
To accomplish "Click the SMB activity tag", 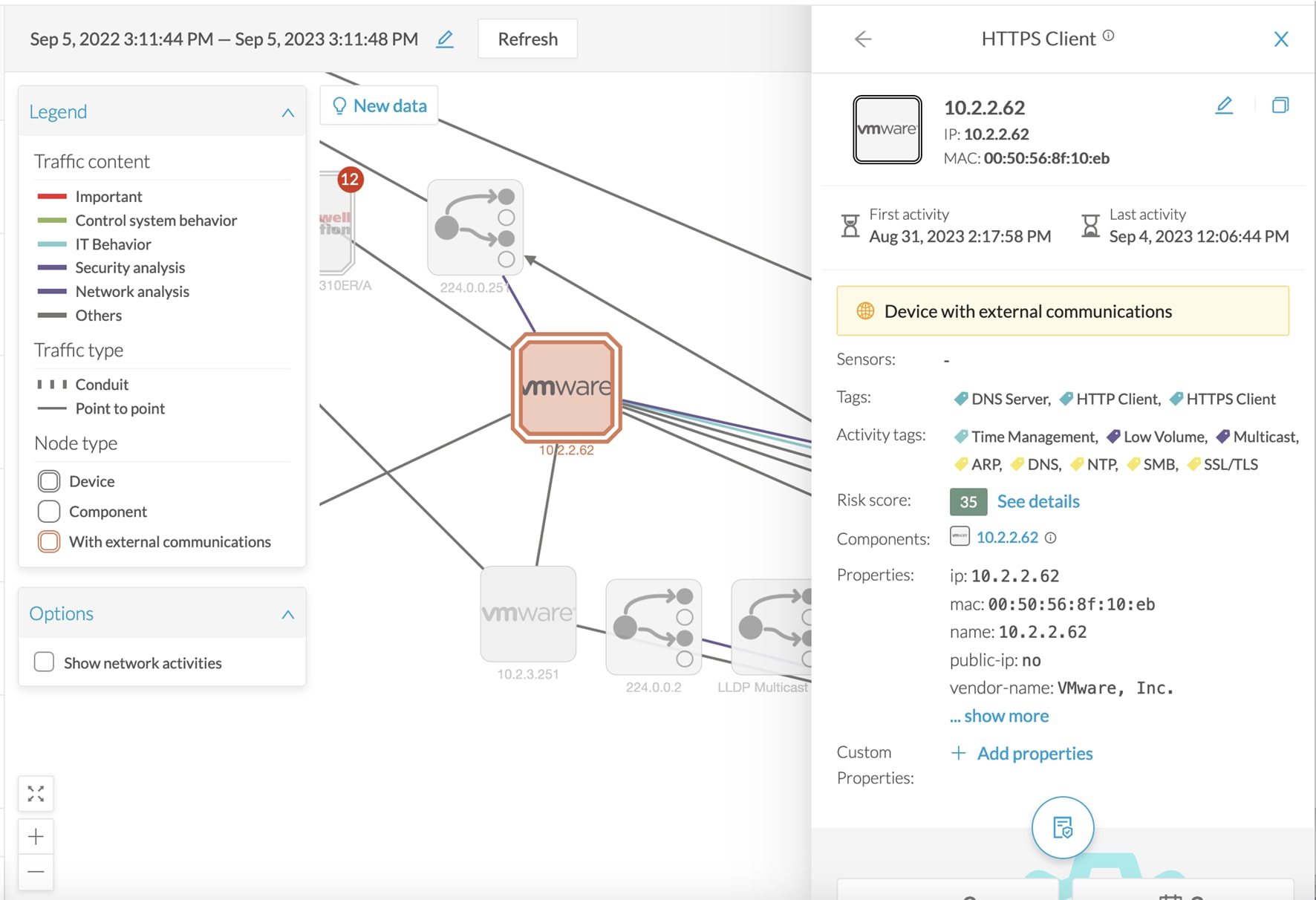I will coord(1152,464).
